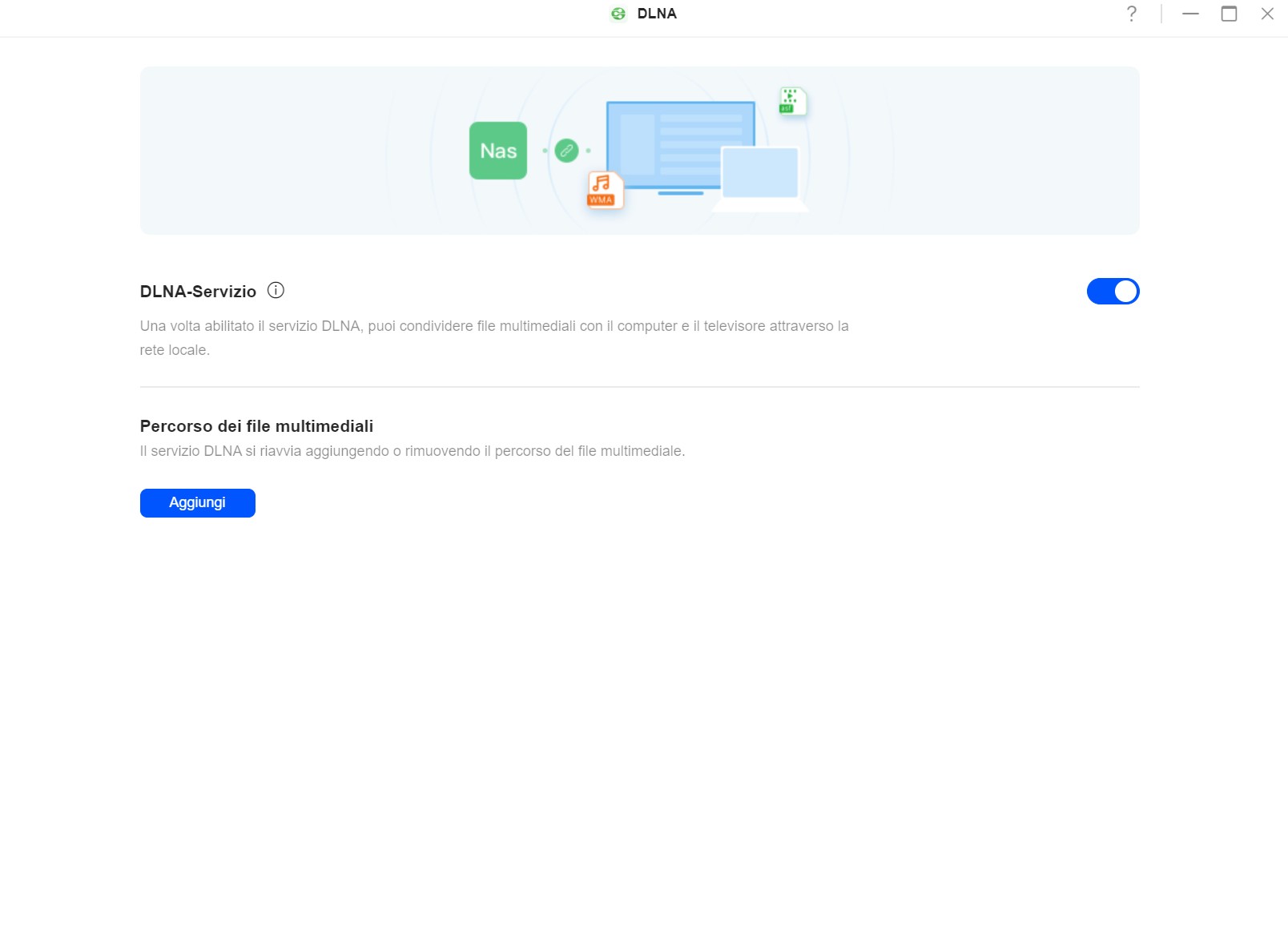This screenshot has width=1288, height=947.
Task: Disable the DLNA-Servizio toggle switch
Action: (x=1112, y=292)
